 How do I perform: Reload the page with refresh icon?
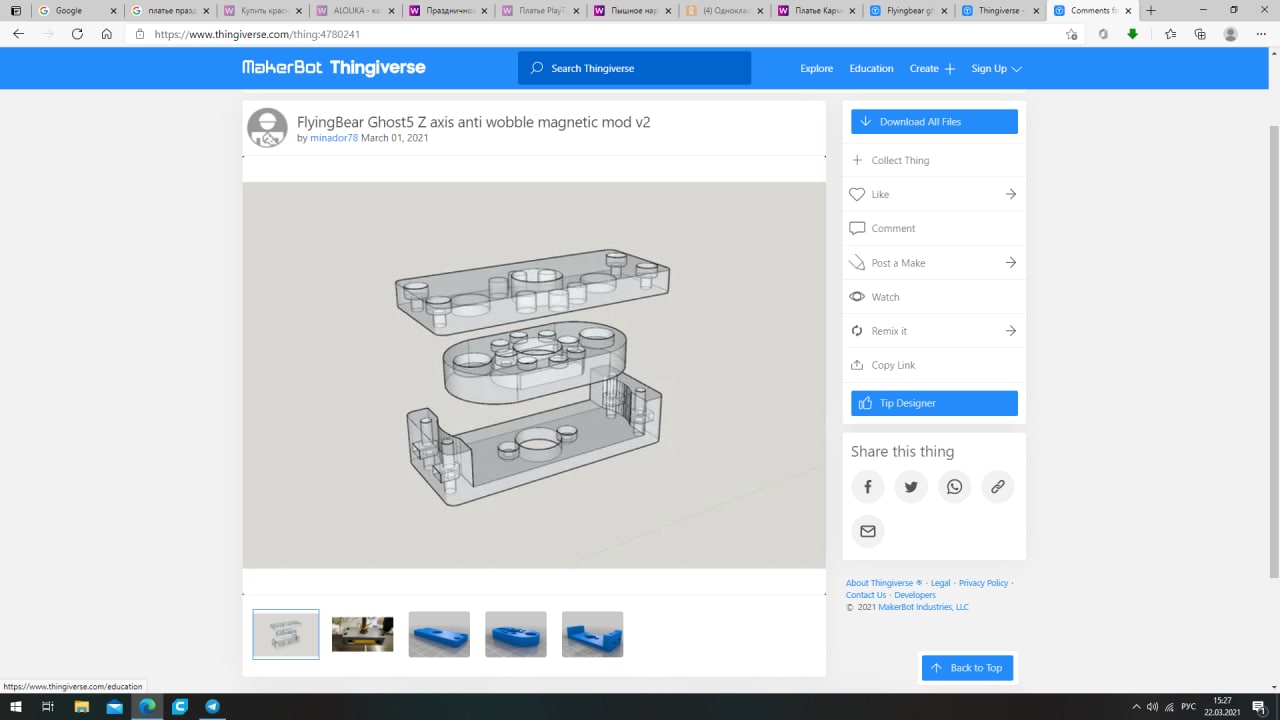(x=77, y=34)
